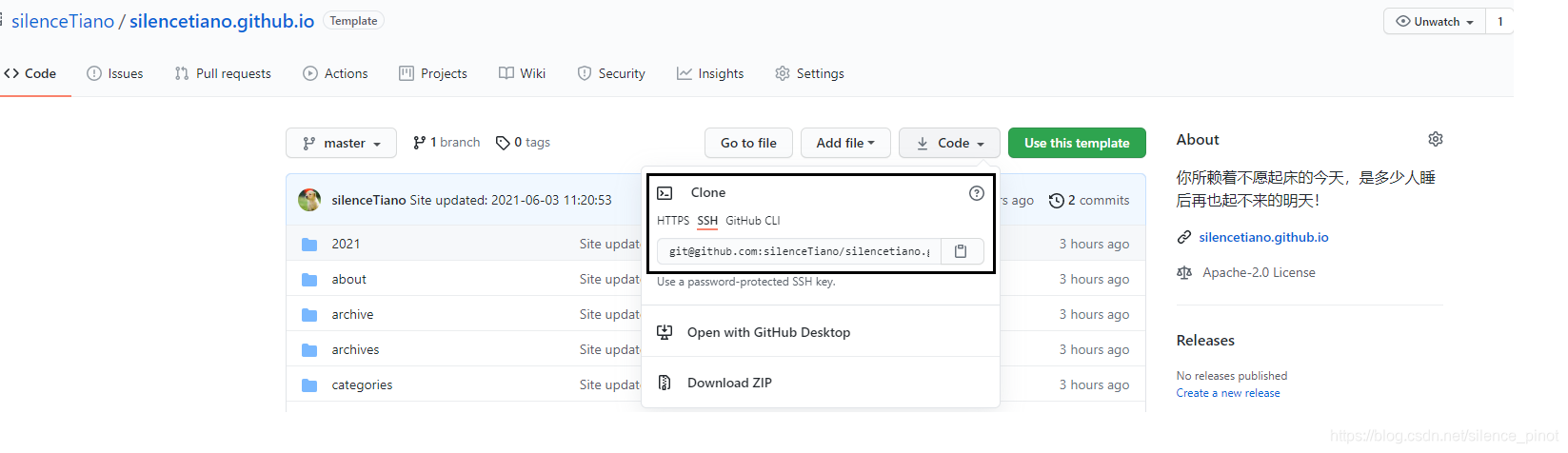Open the categories folder
The image size is (1568, 453).
(x=362, y=384)
